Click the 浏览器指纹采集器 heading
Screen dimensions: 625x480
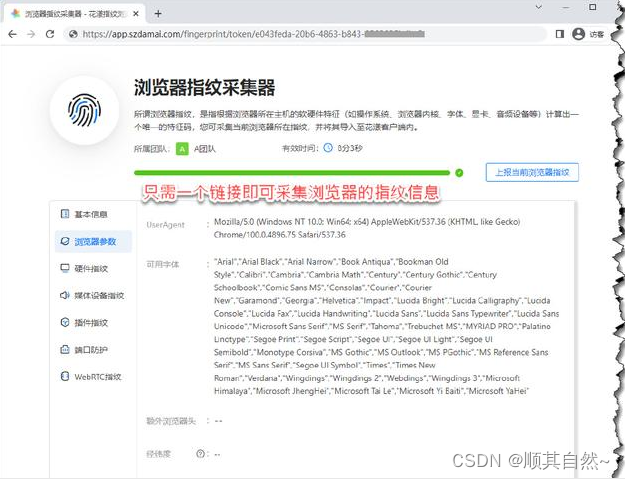[204, 87]
